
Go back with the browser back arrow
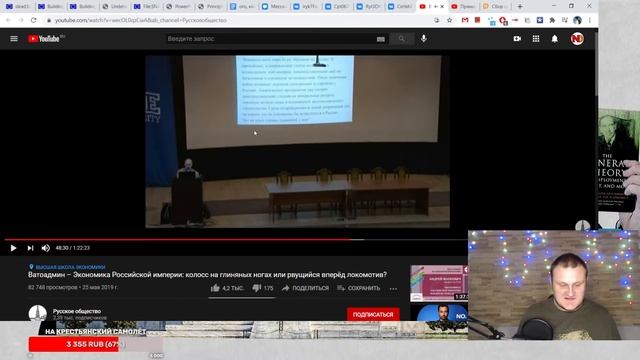pyautogui.click(x=8, y=20)
